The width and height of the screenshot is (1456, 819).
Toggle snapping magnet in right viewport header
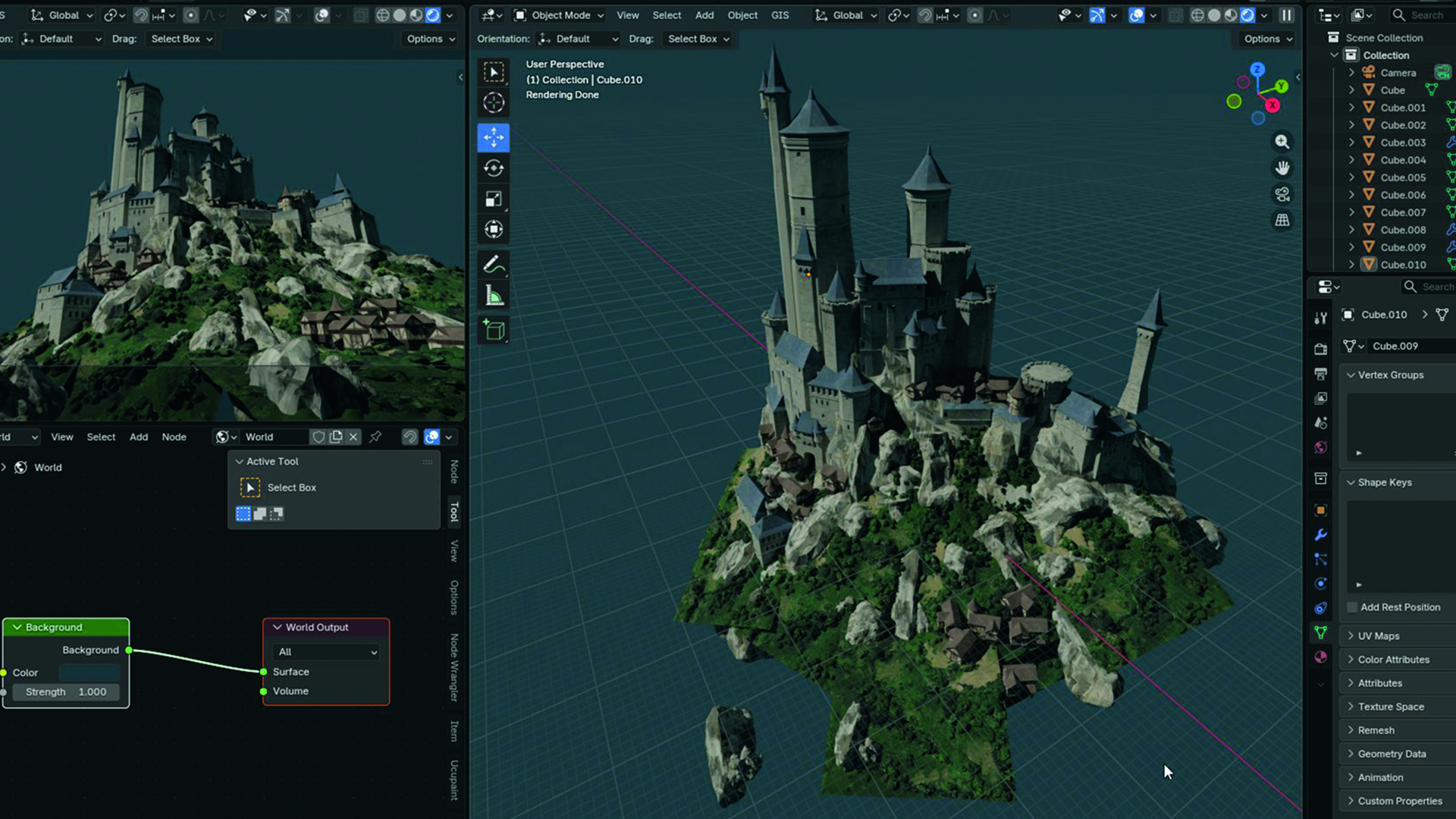pos(925,15)
